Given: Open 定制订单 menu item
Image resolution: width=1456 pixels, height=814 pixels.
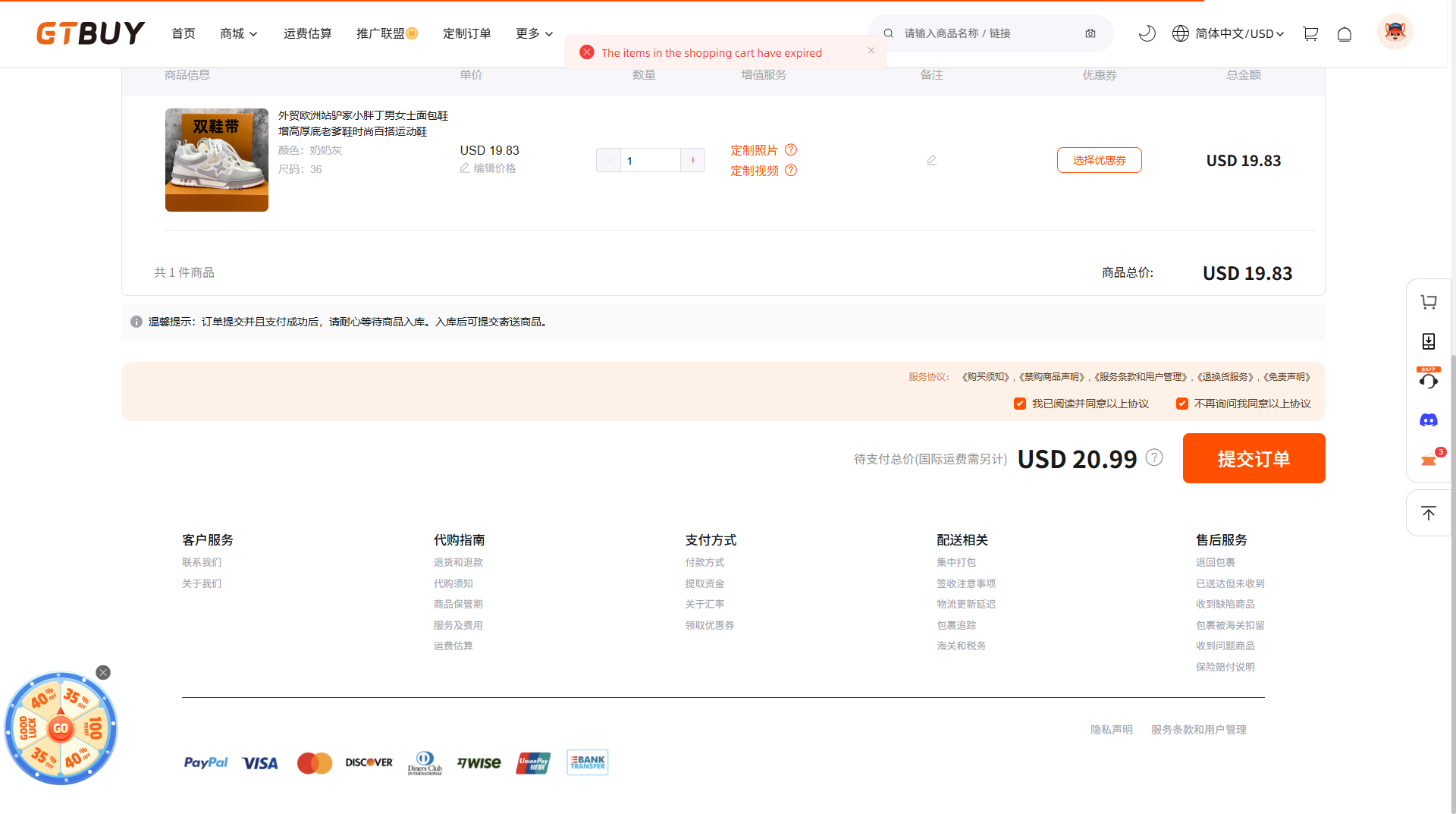Looking at the screenshot, I should coord(467,33).
